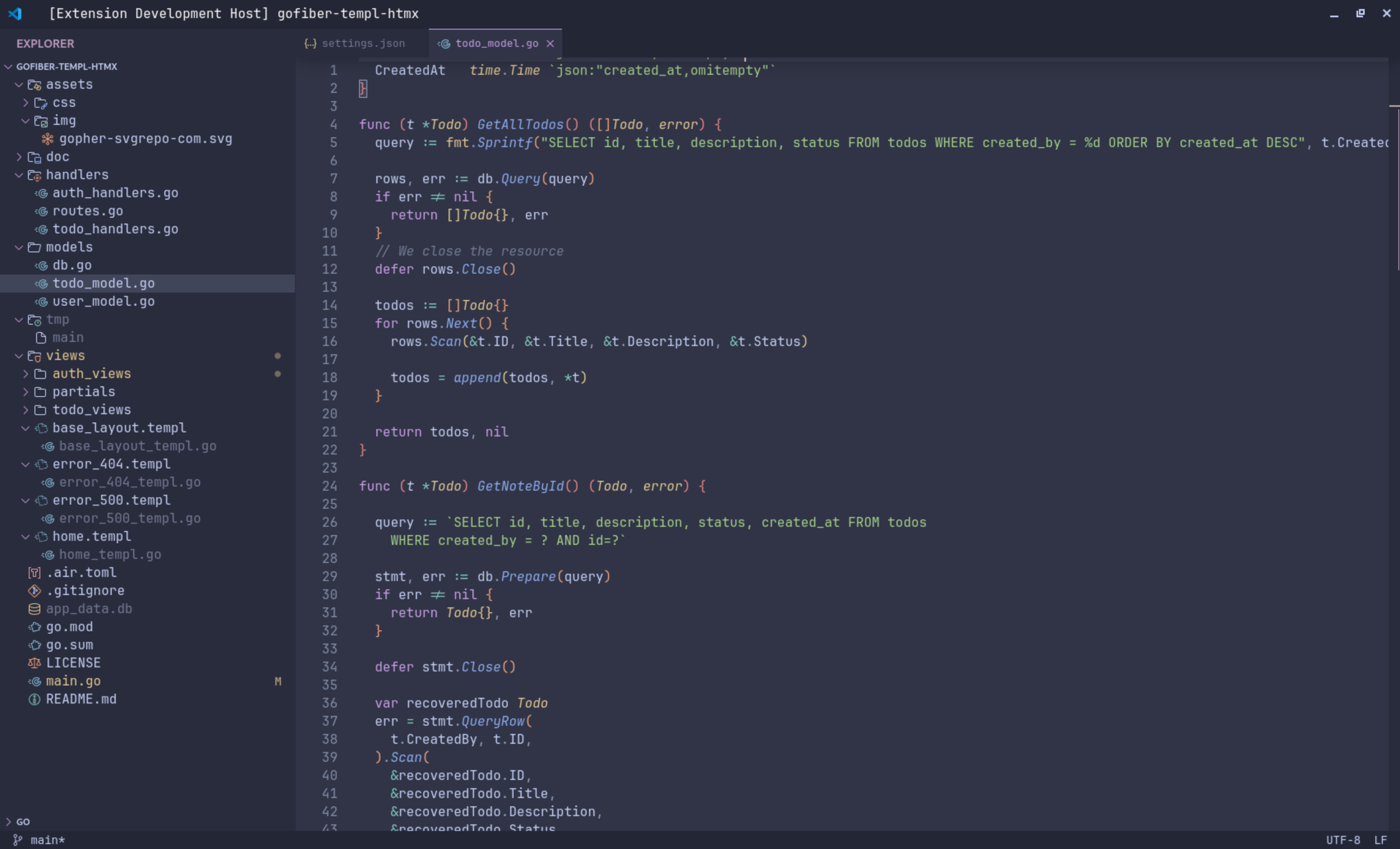Collapse the img folder chevron
Screen dimensions: 1400x849
pos(25,121)
